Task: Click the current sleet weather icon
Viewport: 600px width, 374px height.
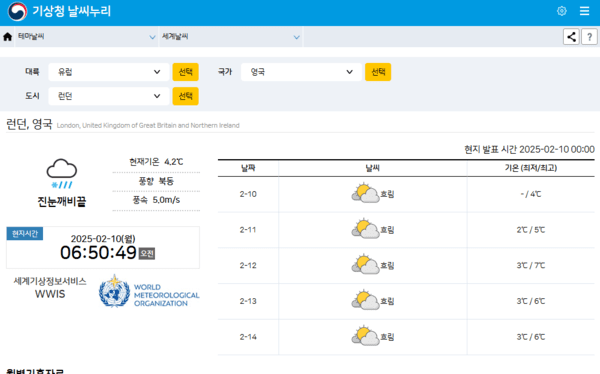Action: [x=62, y=173]
